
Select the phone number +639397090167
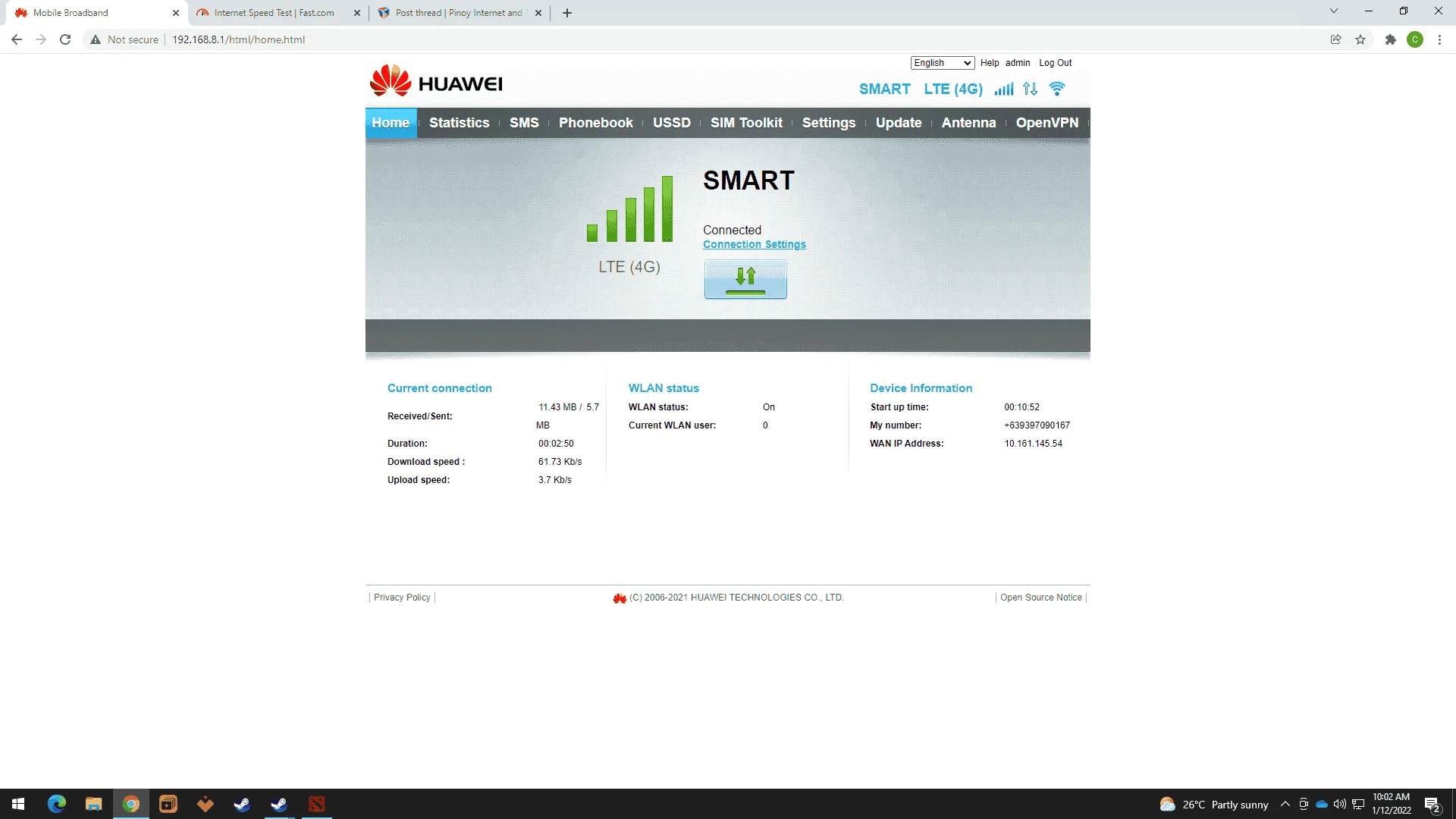tap(1037, 425)
